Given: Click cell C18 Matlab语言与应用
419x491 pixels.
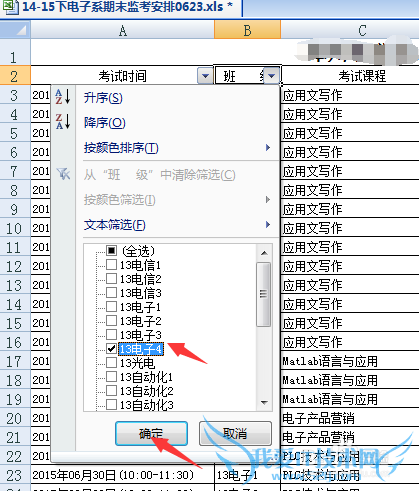Looking at the screenshot, I should point(350,380).
